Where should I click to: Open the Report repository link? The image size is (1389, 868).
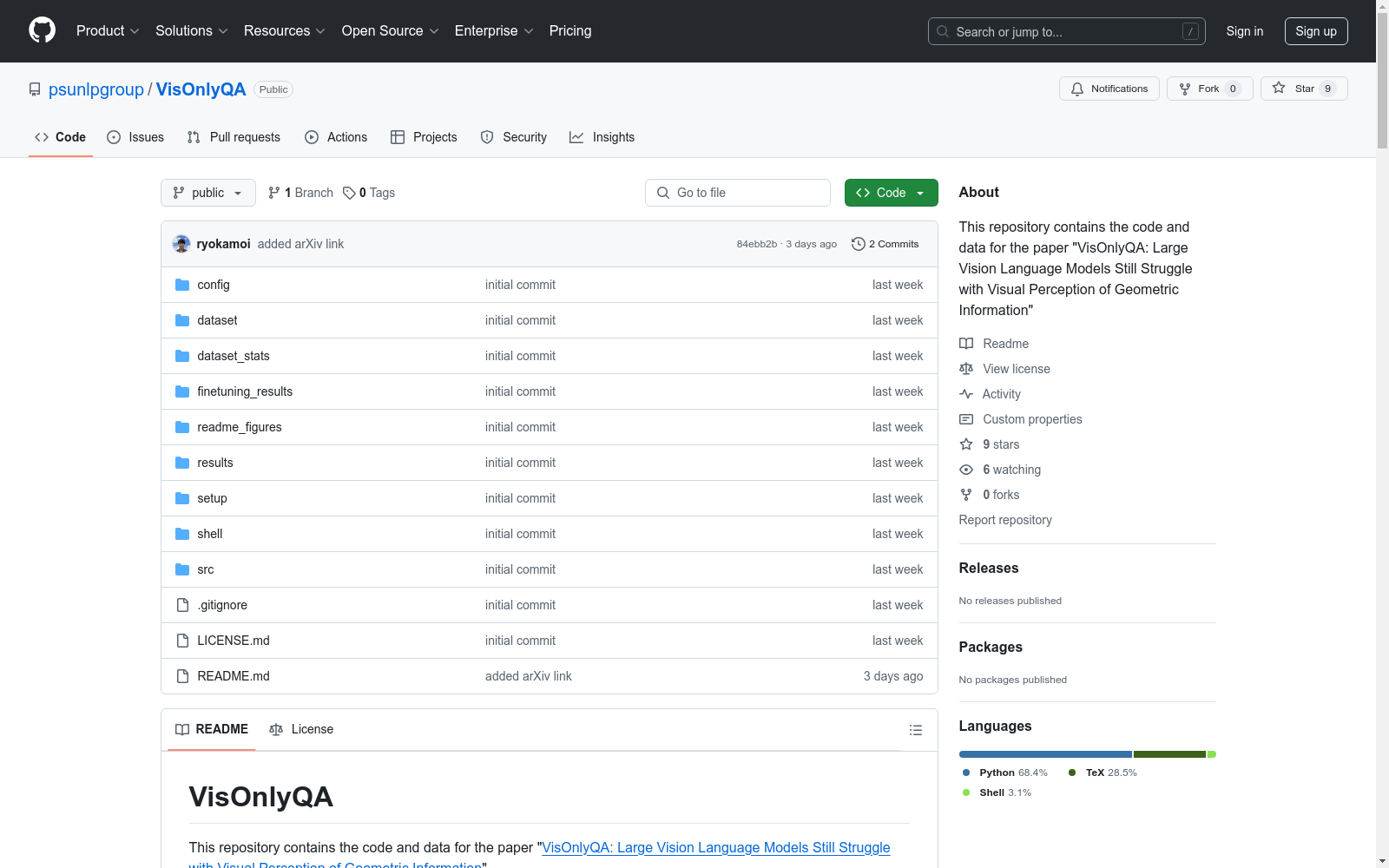[x=1004, y=519]
